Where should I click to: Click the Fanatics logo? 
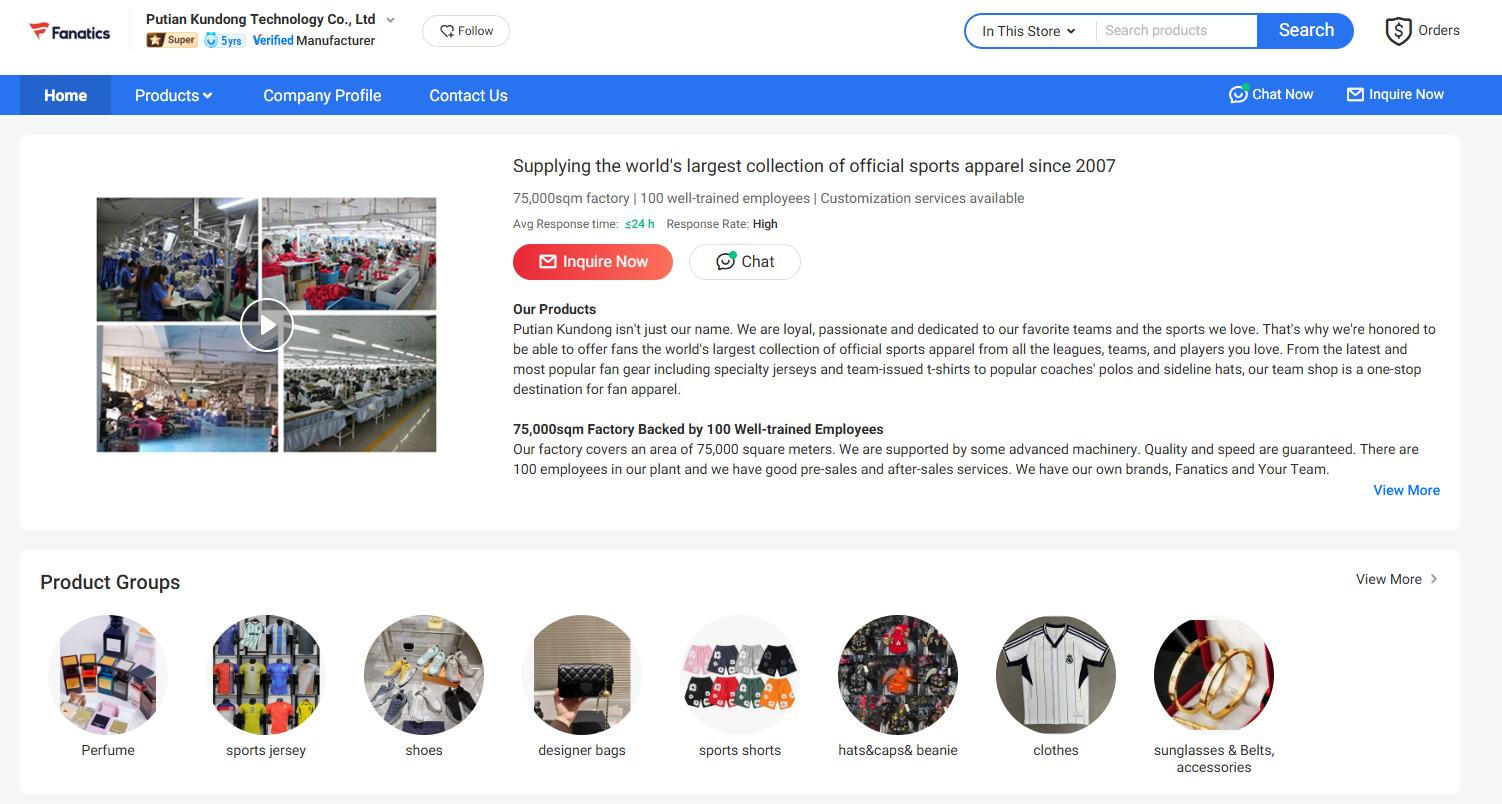point(69,31)
